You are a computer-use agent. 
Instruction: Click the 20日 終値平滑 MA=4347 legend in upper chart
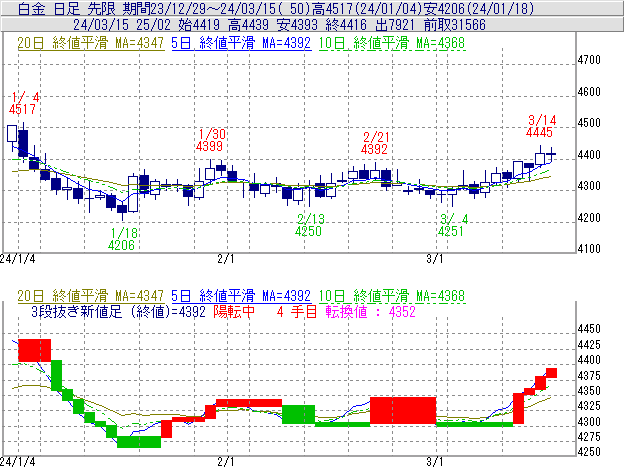(x=90, y=43)
